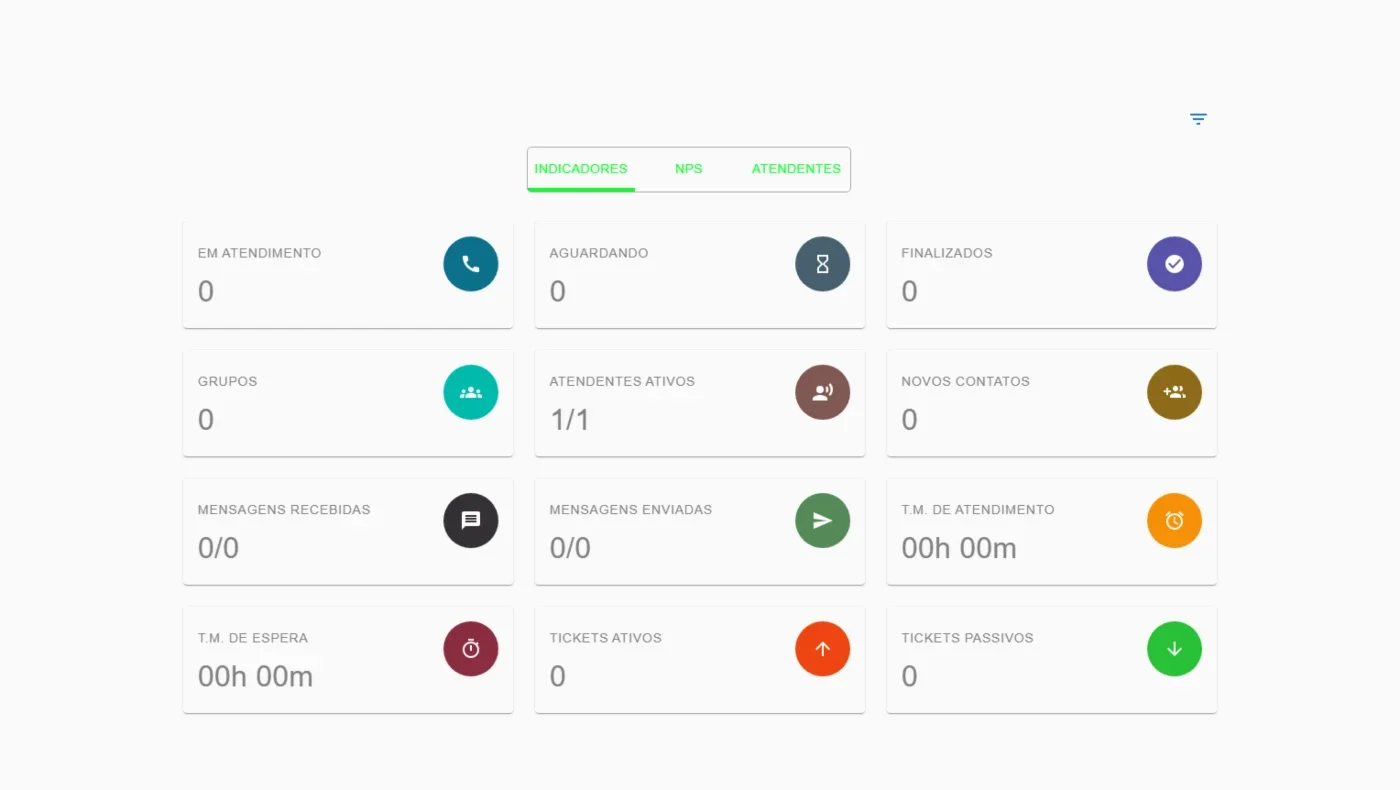The width and height of the screenshot is (1400, 790).
Task: Click the checkmark icon in Finalizados card
Action: (1174, 264)
